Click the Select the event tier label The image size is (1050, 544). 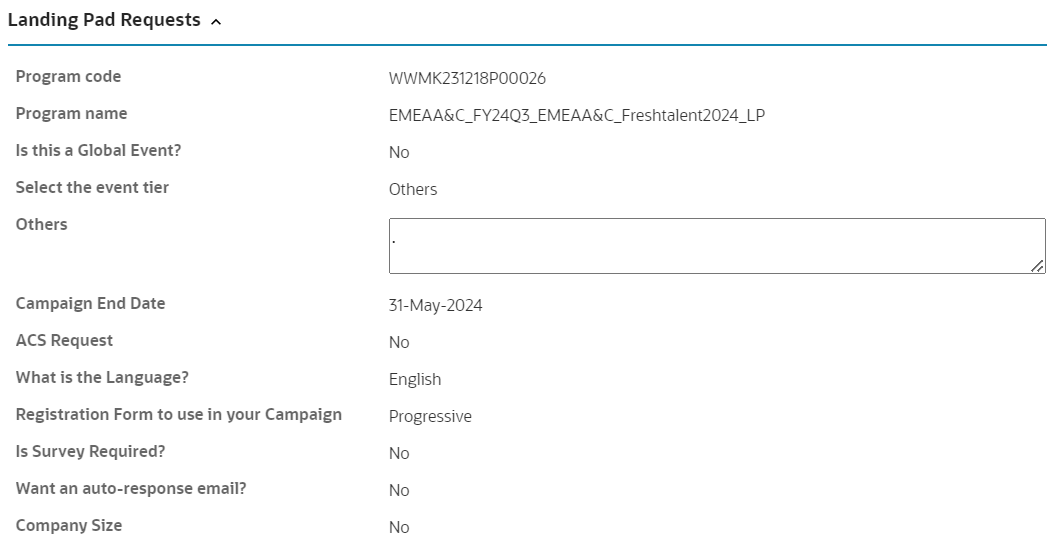pos(92,188)
